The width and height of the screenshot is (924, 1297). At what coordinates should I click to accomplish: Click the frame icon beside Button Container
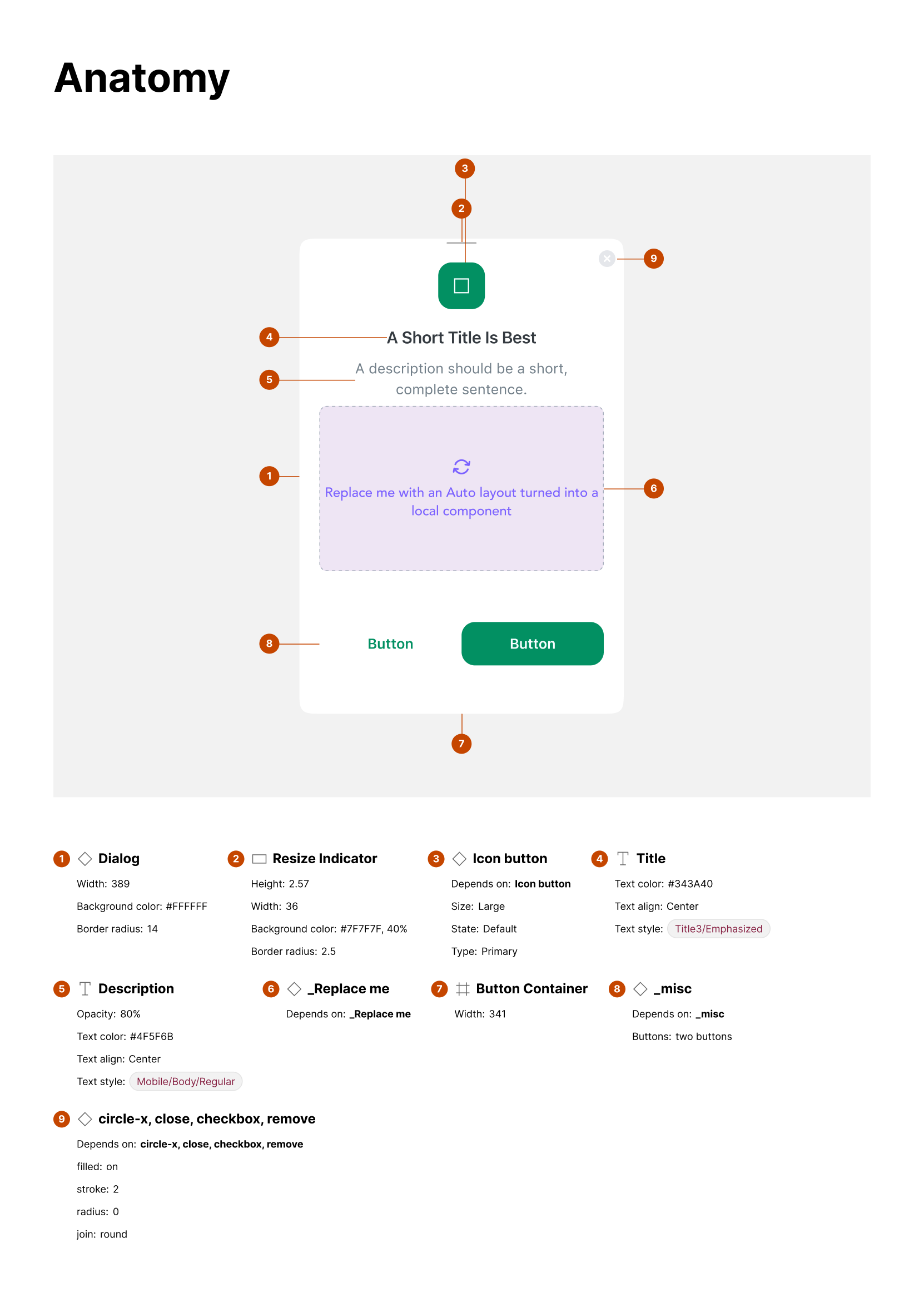tap(463, 989)
